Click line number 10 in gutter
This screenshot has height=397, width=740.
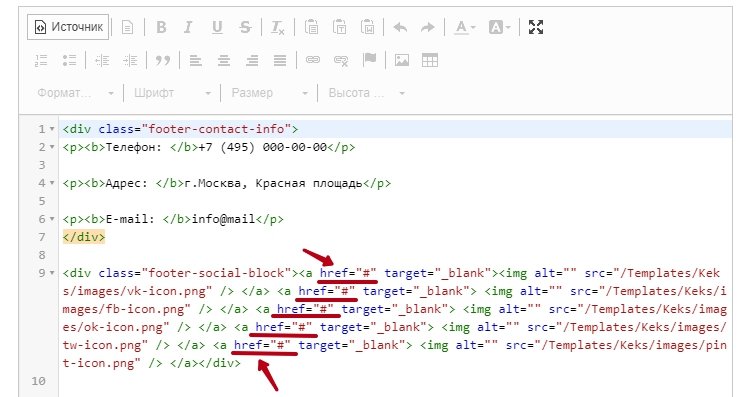39,381
